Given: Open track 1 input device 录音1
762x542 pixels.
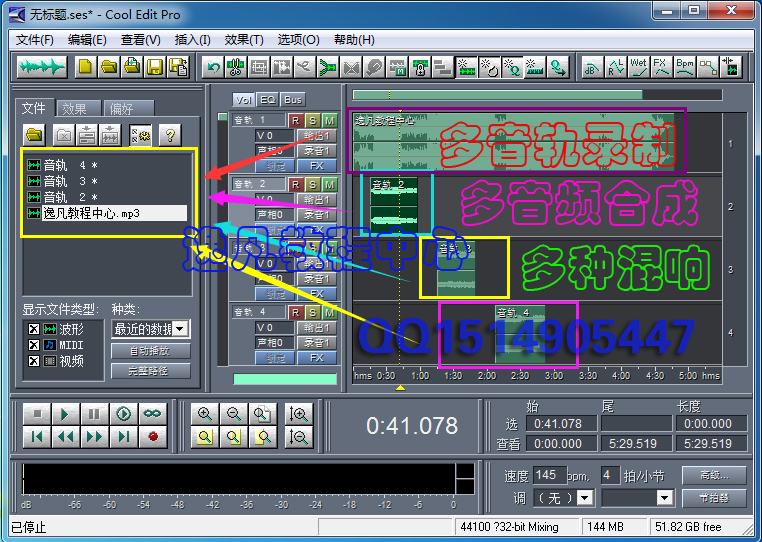Looking at the screenshot, I should coord(317,151).
